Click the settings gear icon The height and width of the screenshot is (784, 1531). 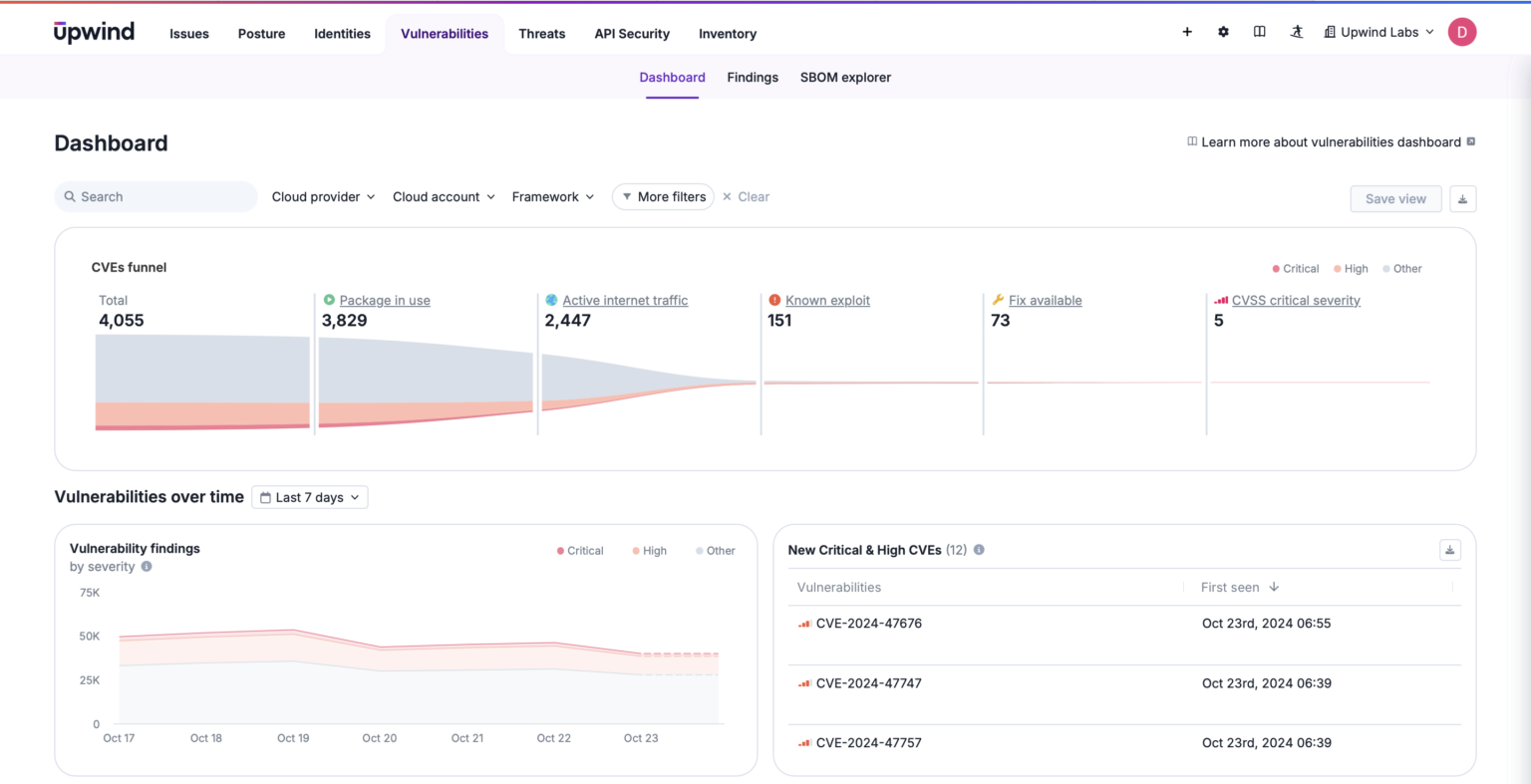coord(1223,32)
